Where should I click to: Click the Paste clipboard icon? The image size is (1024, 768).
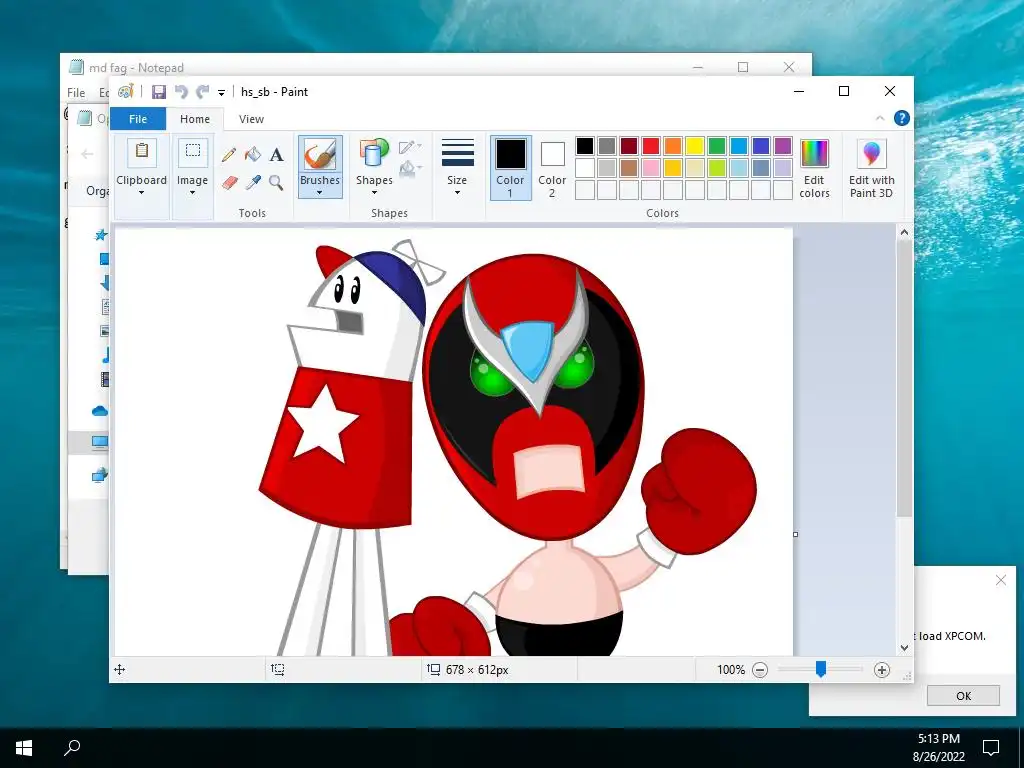coord(142,152)
